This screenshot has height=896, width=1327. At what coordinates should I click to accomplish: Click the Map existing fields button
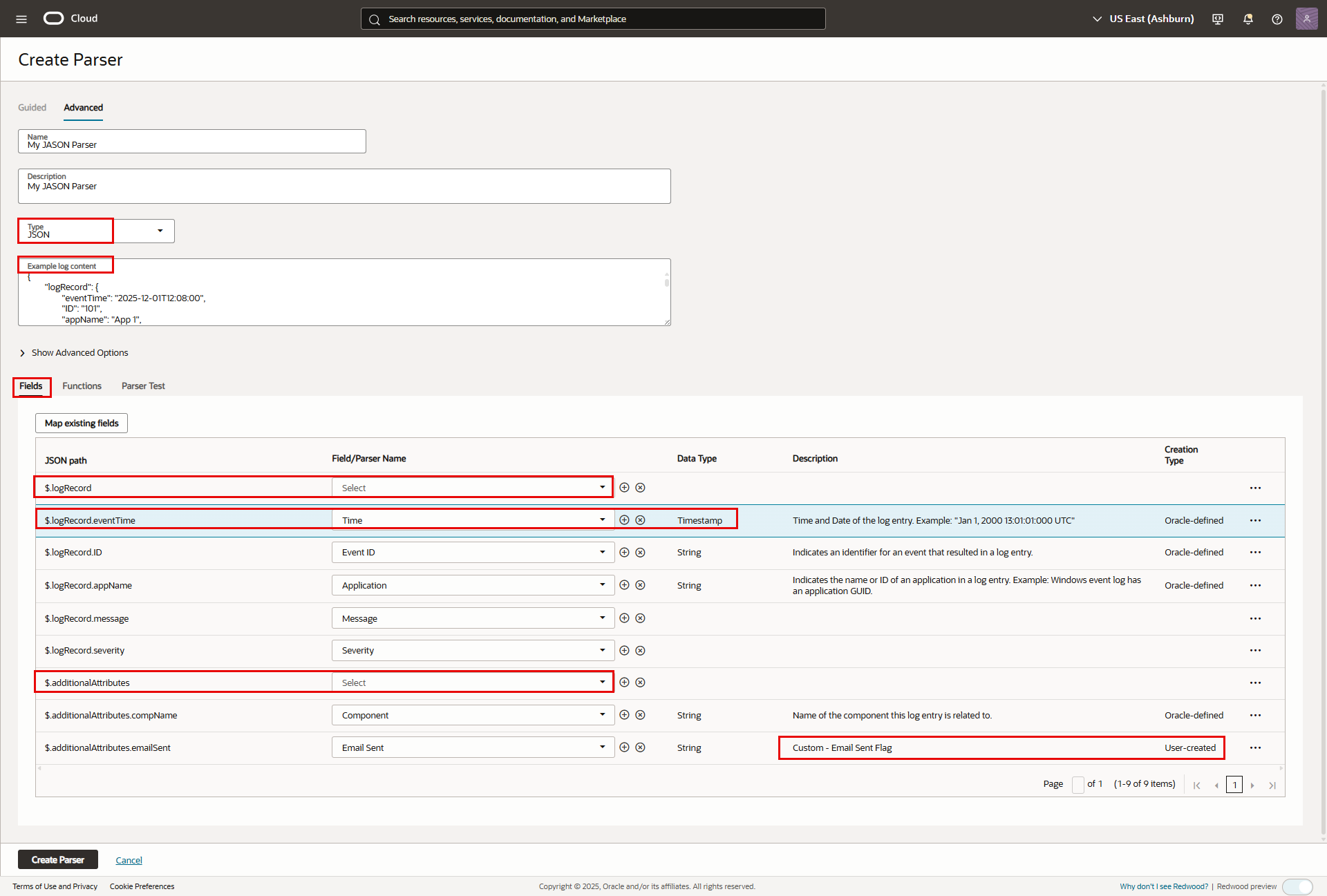click(x=81, y=423)
